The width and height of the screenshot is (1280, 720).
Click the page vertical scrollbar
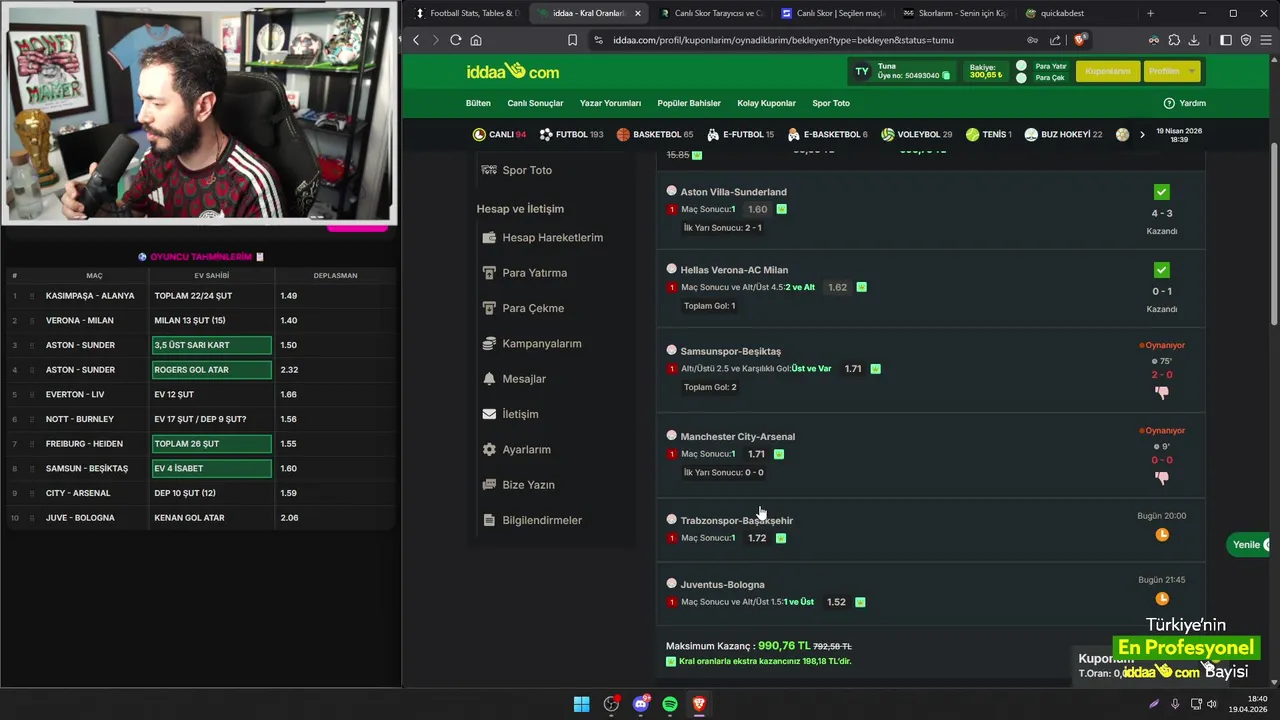1274,234
